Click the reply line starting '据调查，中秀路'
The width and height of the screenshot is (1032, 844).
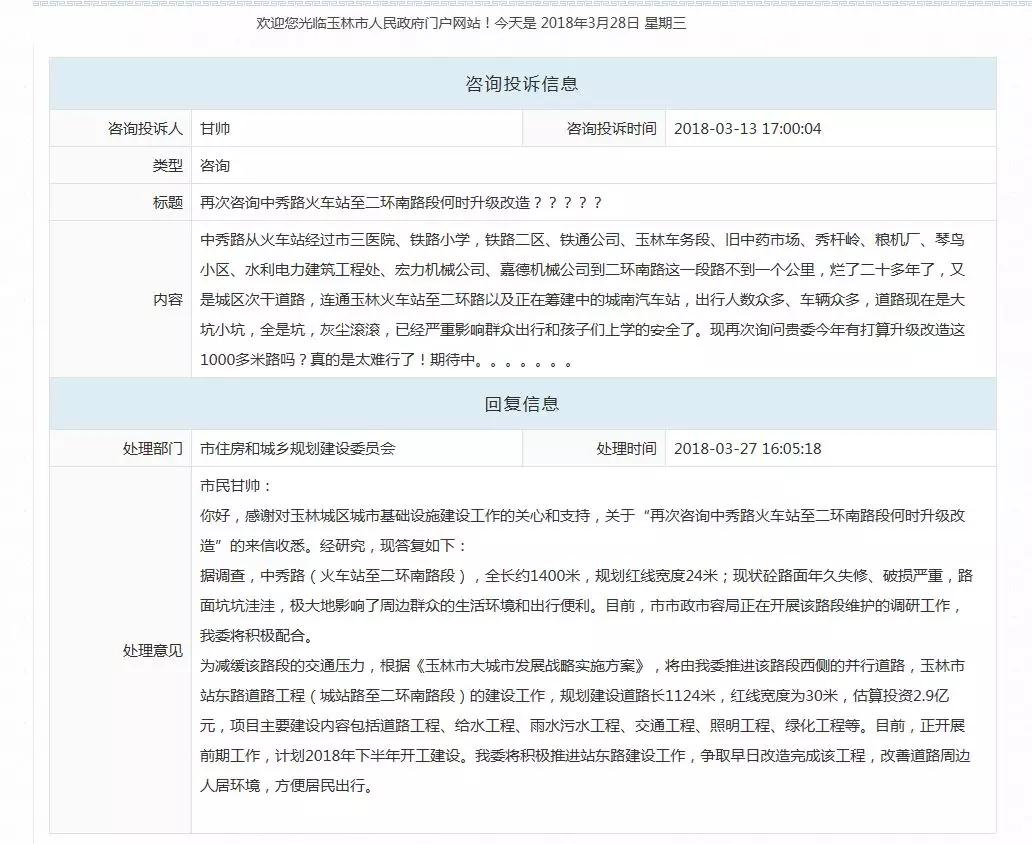click(586, 575)
